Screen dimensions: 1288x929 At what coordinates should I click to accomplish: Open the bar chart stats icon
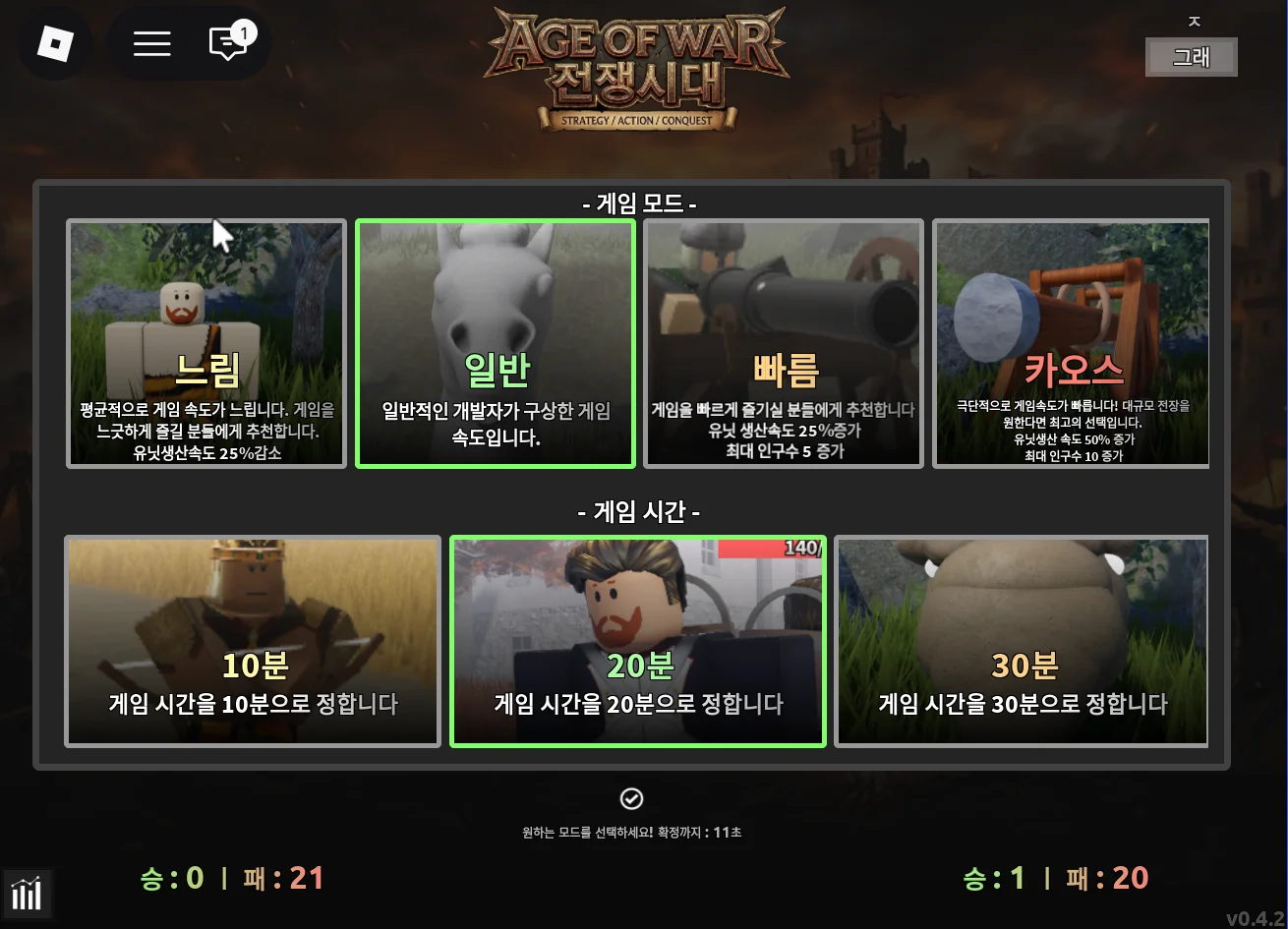[x=27, y=893]
